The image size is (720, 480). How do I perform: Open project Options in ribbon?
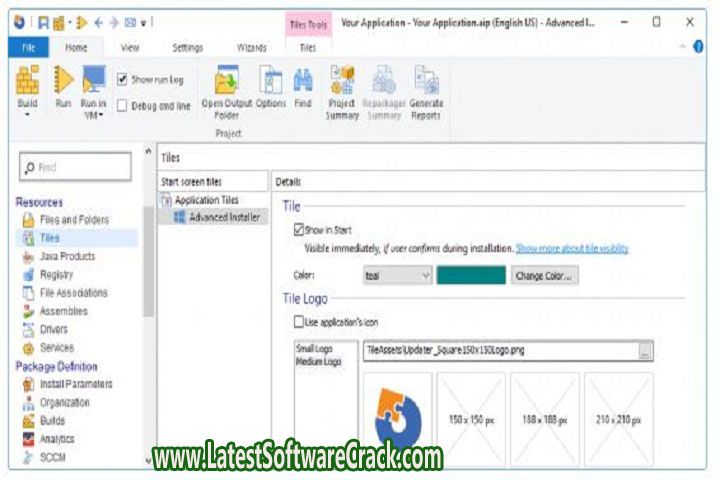(x=271, y=87)
